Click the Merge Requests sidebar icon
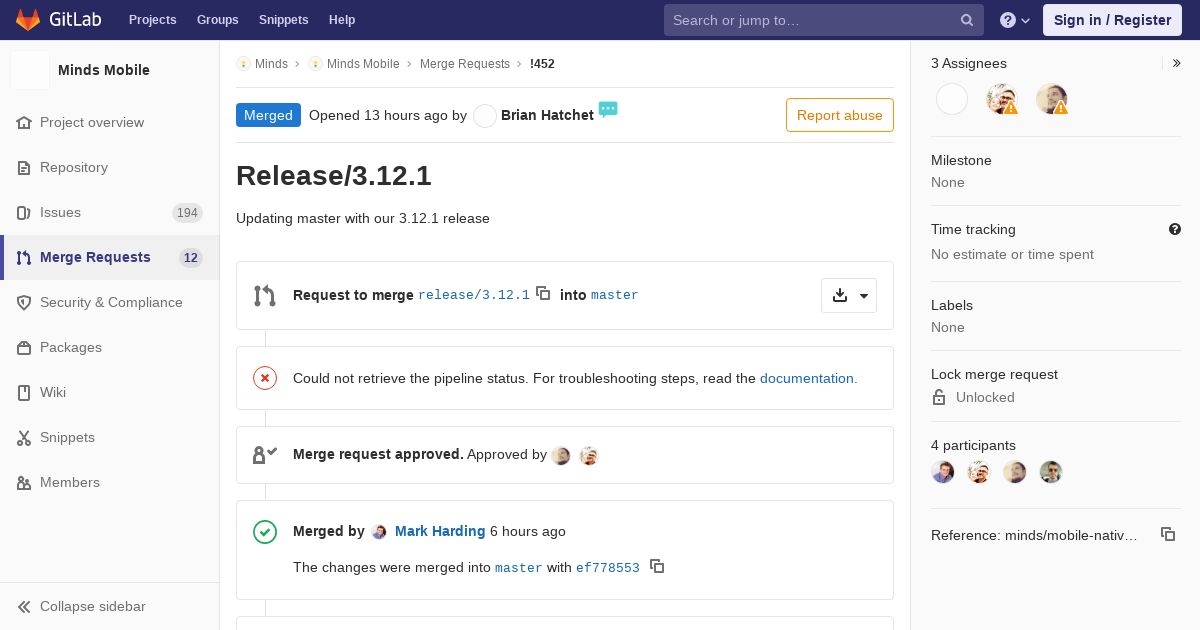Viewport: 1200px width, 630px height. click(24, 257)
